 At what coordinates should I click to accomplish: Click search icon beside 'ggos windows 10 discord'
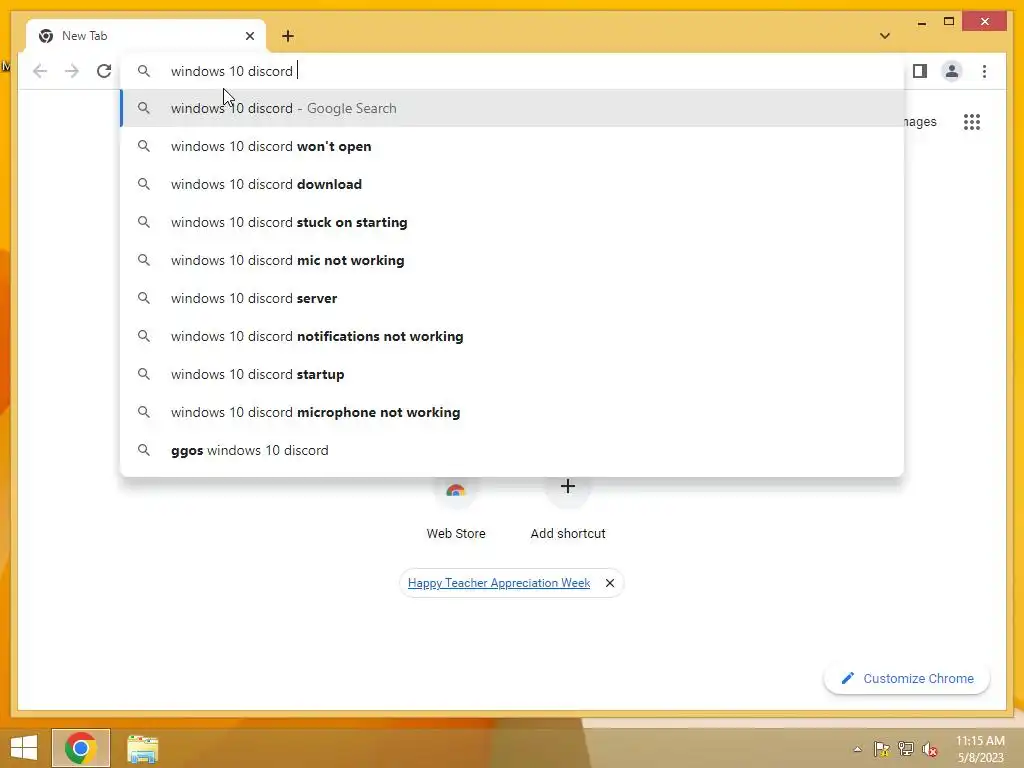[144, 450]
